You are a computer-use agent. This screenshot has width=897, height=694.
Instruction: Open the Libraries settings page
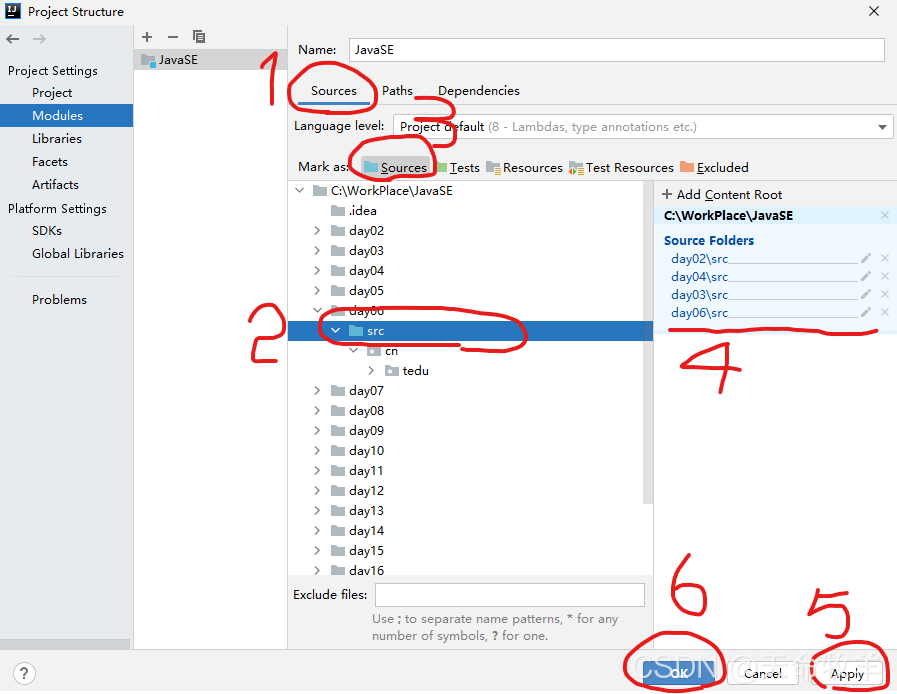point(57,138)
